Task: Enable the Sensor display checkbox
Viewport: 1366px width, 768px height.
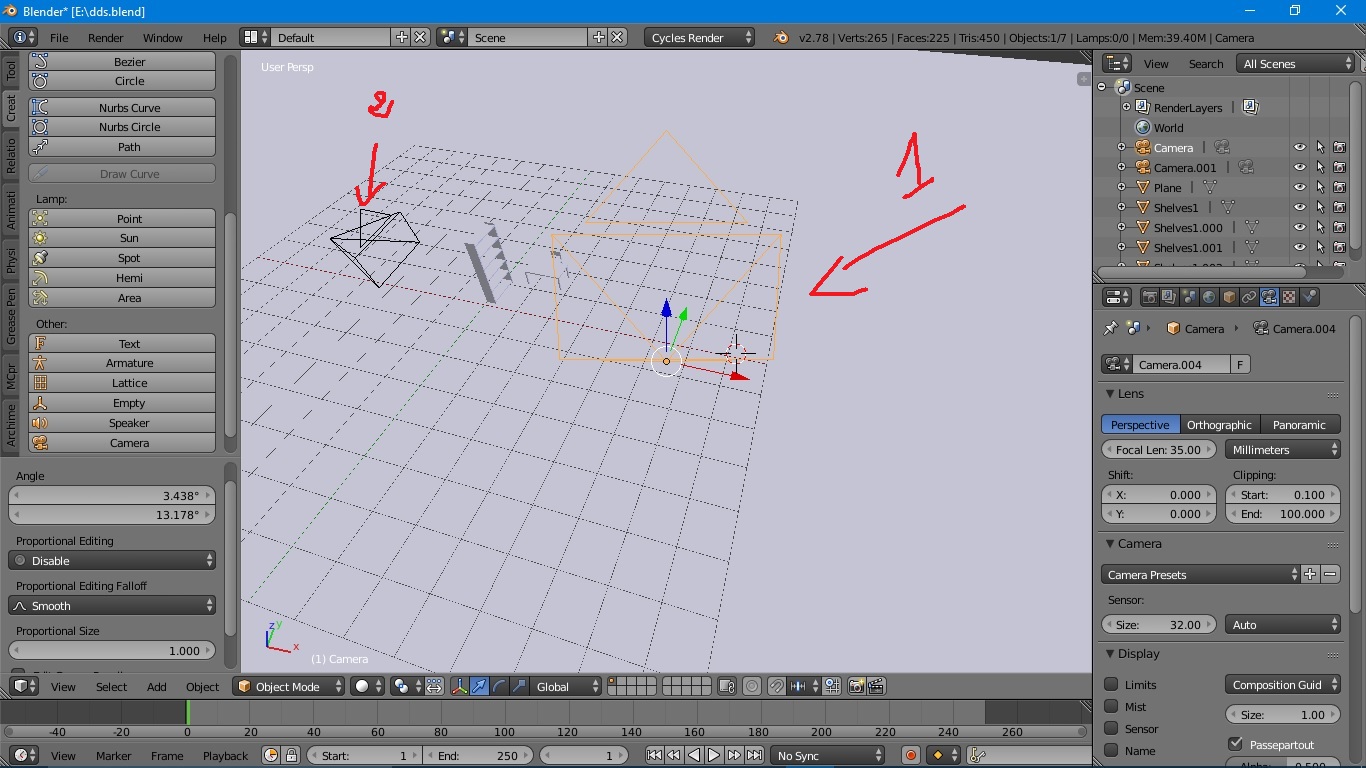Action: (x=1111, y=728)
